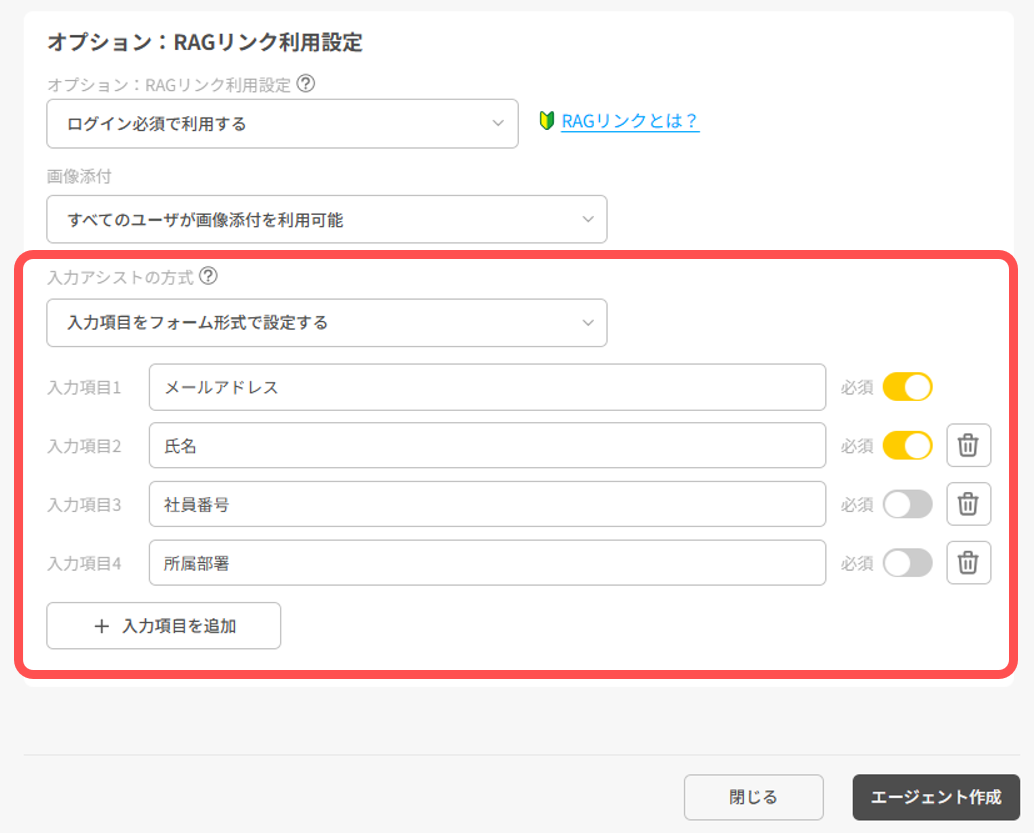Delete 入力項目2 氏名 with trash icon

click(968, 445)
